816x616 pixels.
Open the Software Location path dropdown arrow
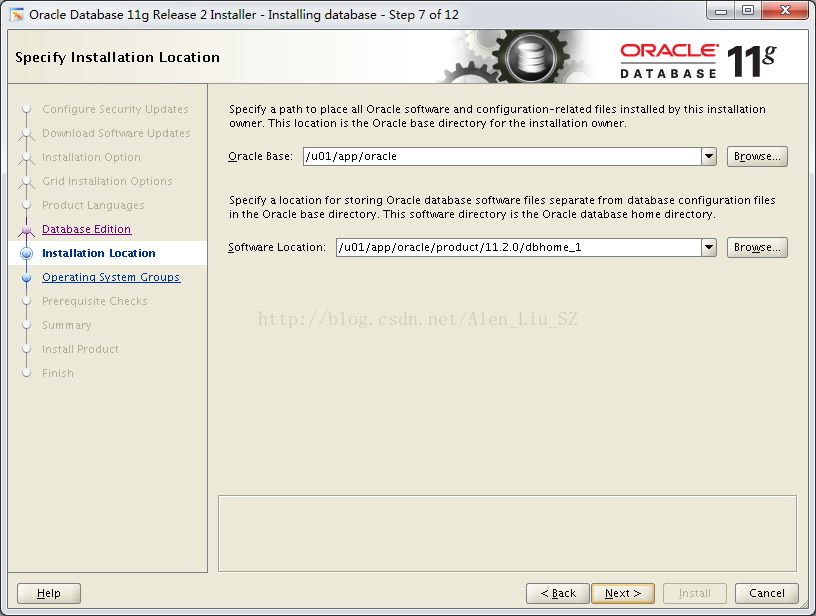(709, 247)
